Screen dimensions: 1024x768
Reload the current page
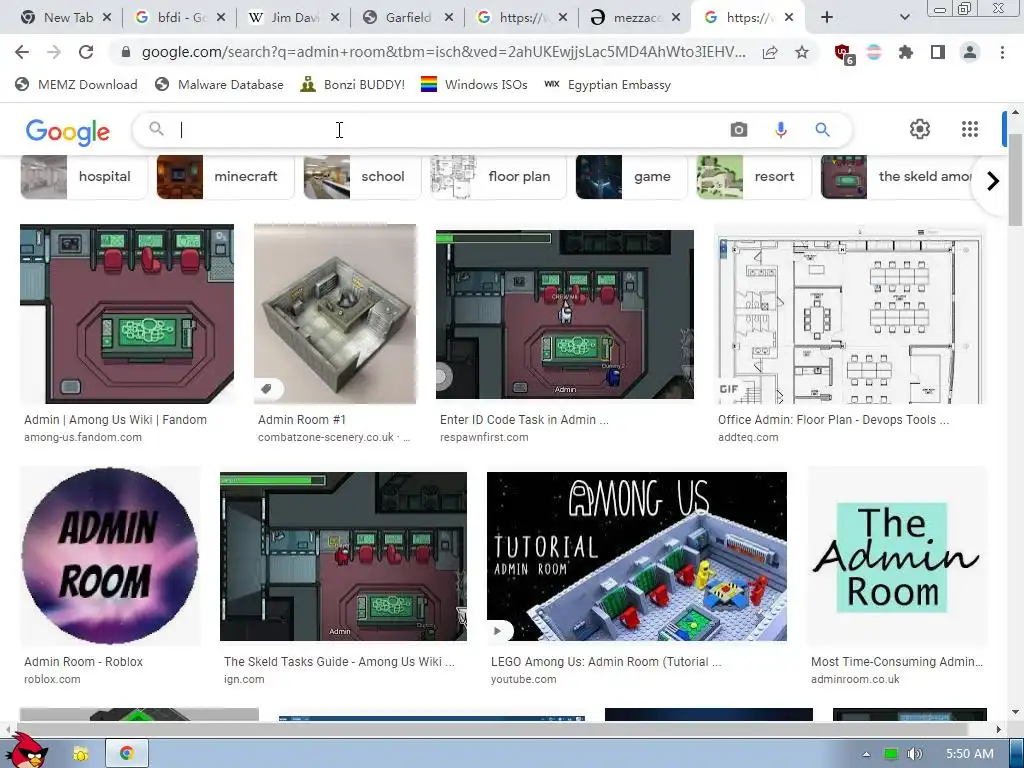(86, 52)
